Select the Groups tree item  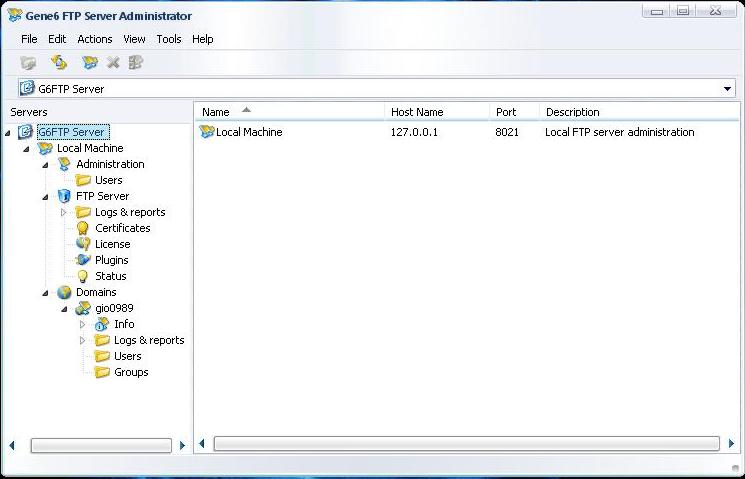click(131, 372)
